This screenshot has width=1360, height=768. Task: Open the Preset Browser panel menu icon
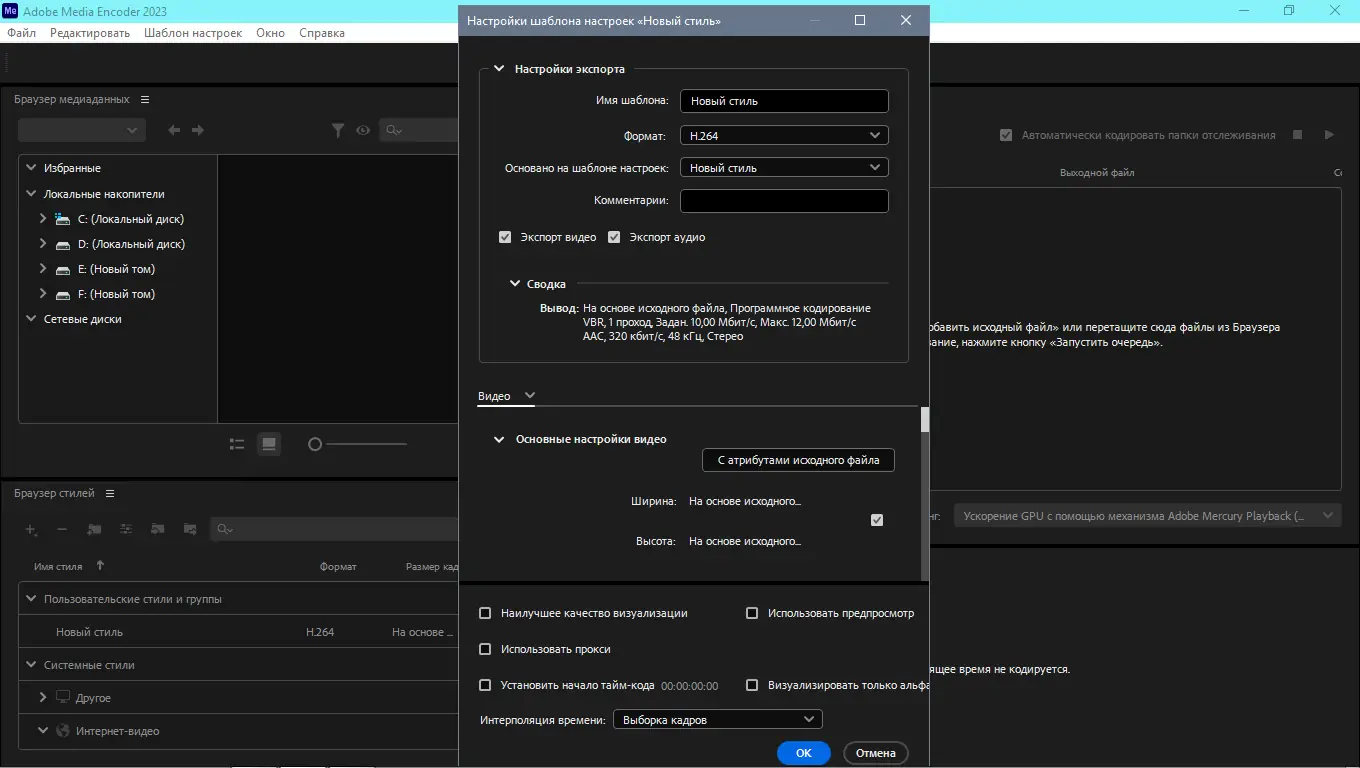[x=110, y=493]
